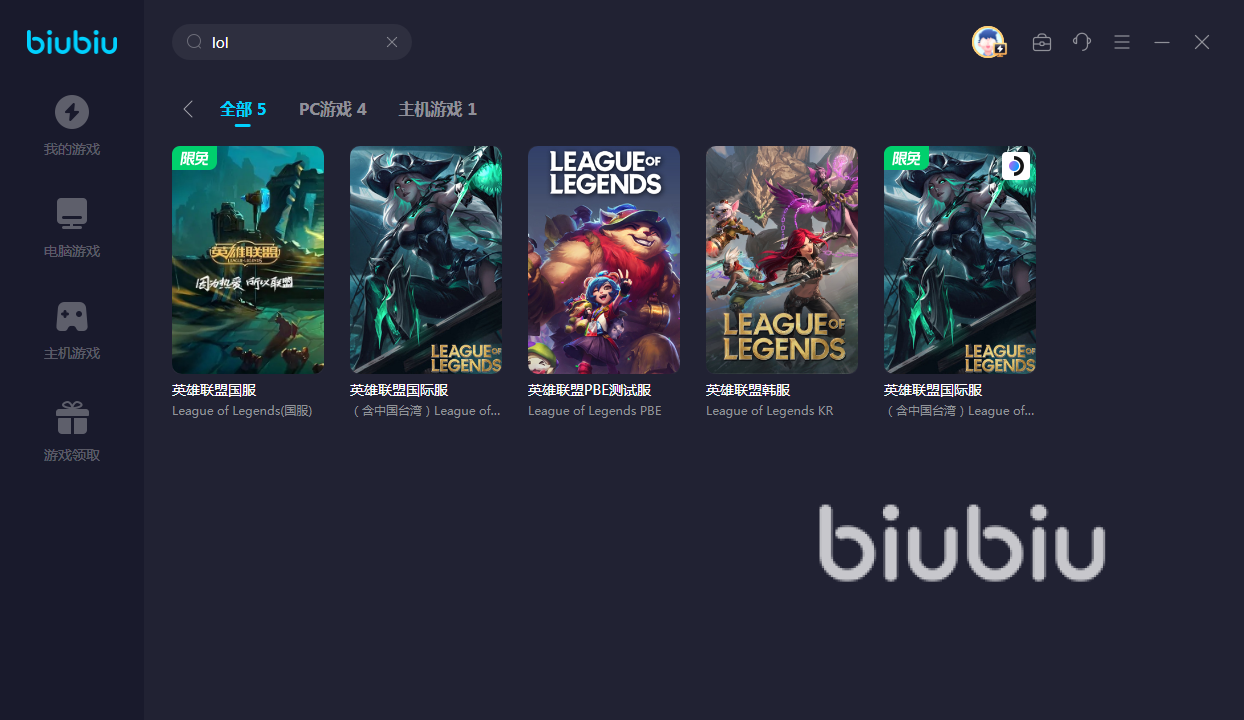The width and height of the screenshot is (1244, 720).
Task: Select the 全部 5 tab
Action: coord(243,109)
